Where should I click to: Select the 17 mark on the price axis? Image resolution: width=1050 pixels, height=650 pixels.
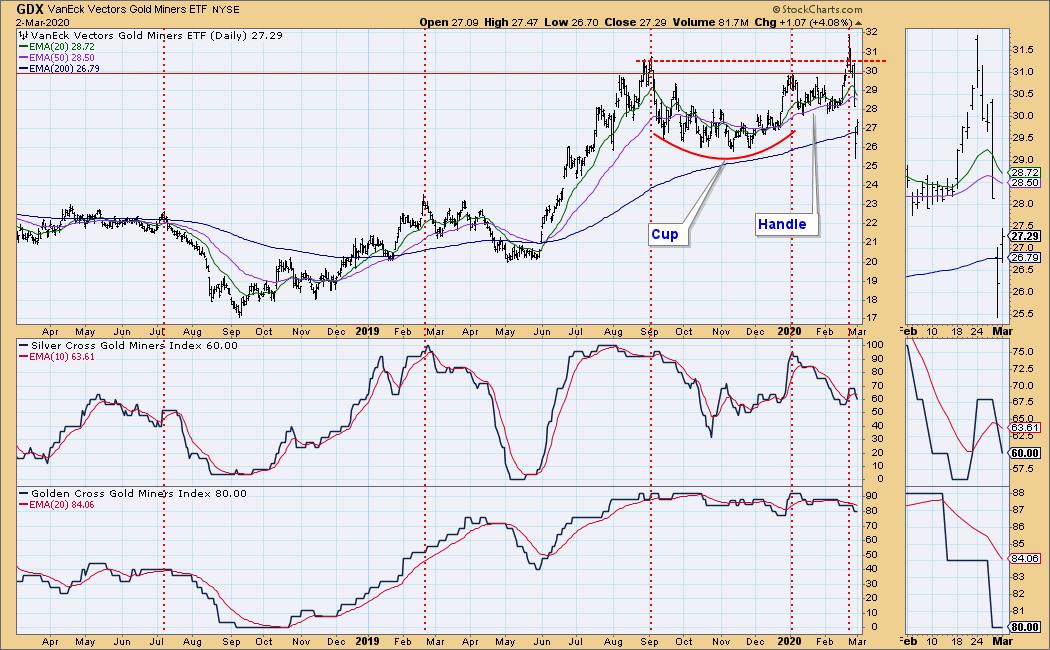(871, 318)
